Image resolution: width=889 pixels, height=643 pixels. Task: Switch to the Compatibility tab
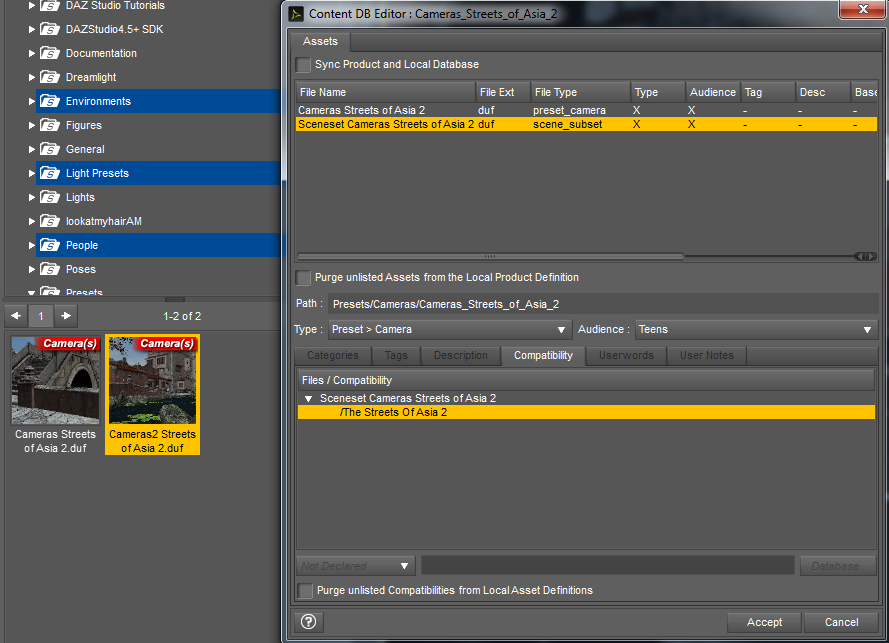click(x=543, y=356)
